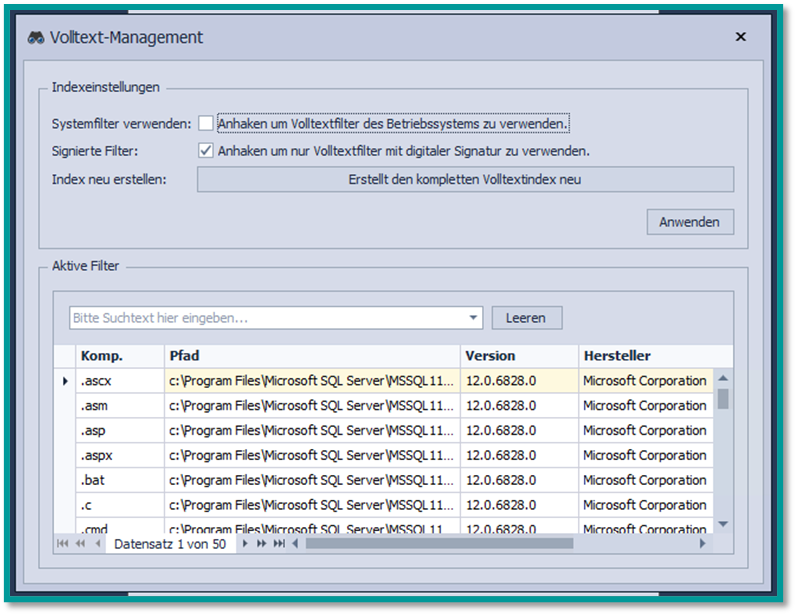Screen dimensions: 796x615
Task: Open the search text dropdown arrow
Action: [474, 318]
